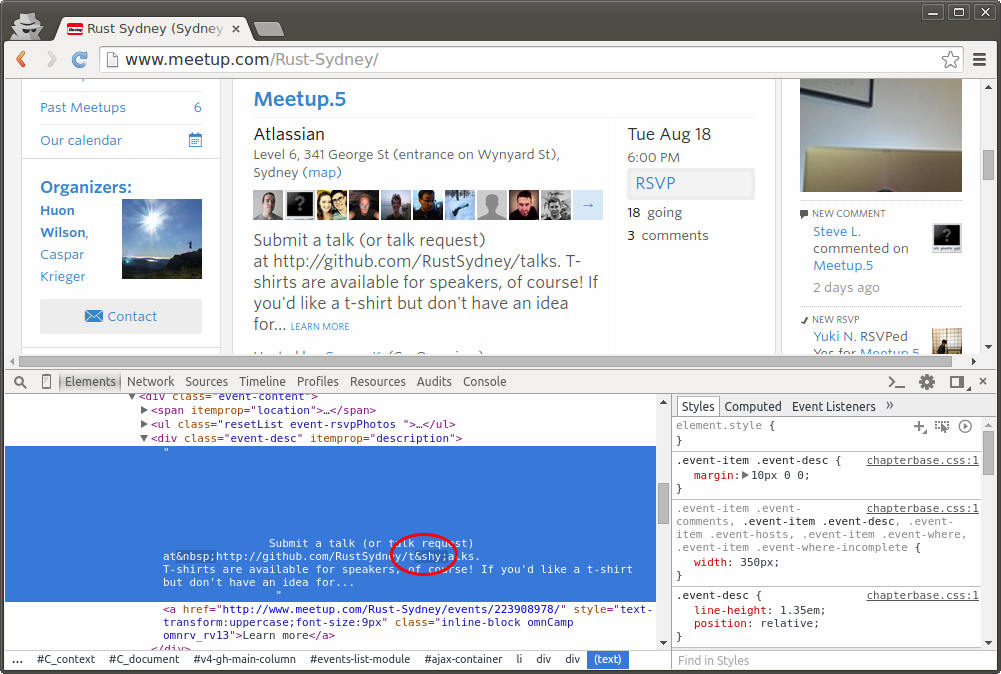Open the Timeline tab
Viewport: 1001px width, 674px height.
pos(262,382)
